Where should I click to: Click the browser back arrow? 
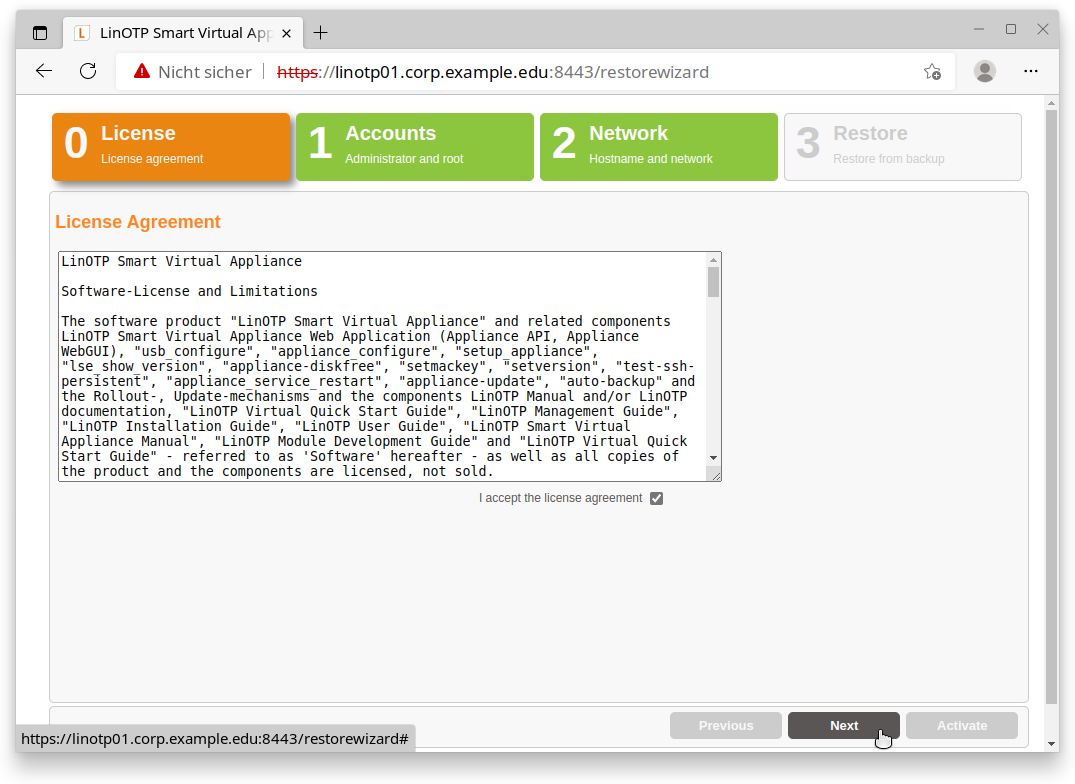click(43, 71)
